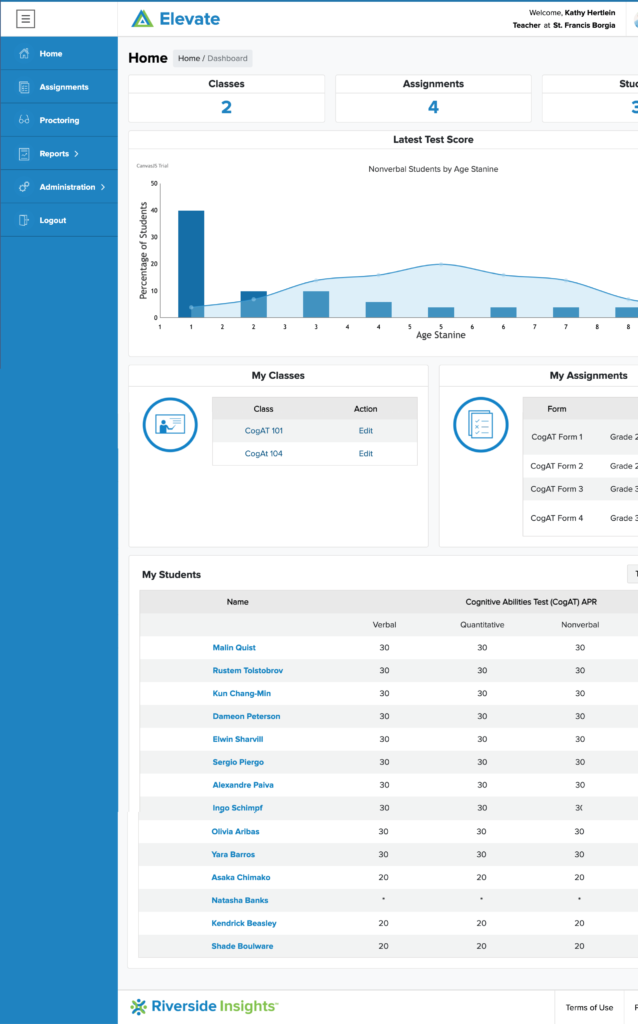Click the Class column header in My Classes
The width and height of the screenshot is (638, 1024).
[263, 409]
